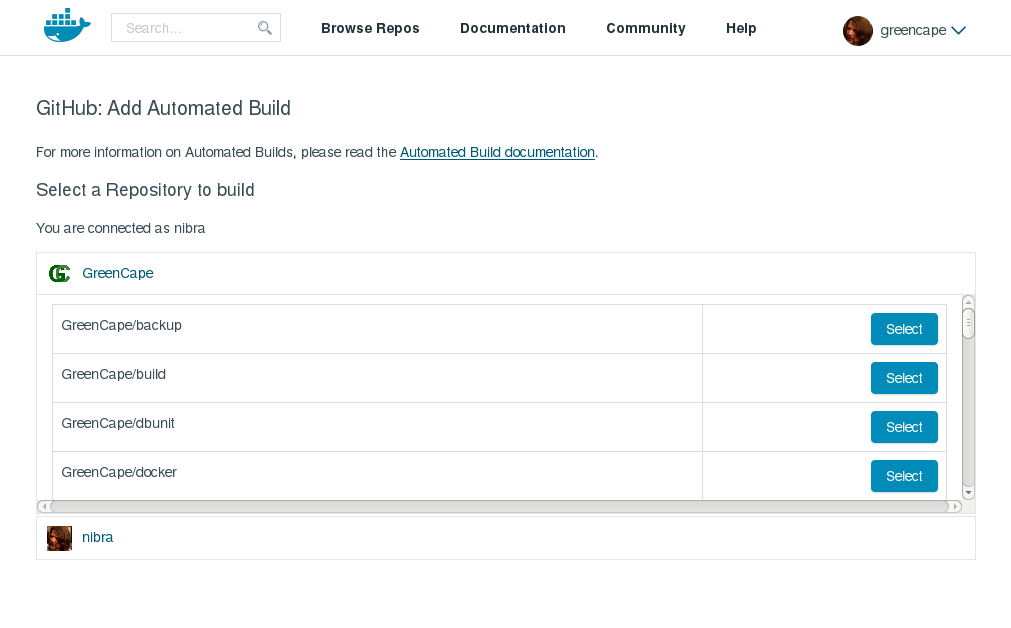
Task: Open the Community menu item
Action: pyautogui.click(x=645, y=28)
